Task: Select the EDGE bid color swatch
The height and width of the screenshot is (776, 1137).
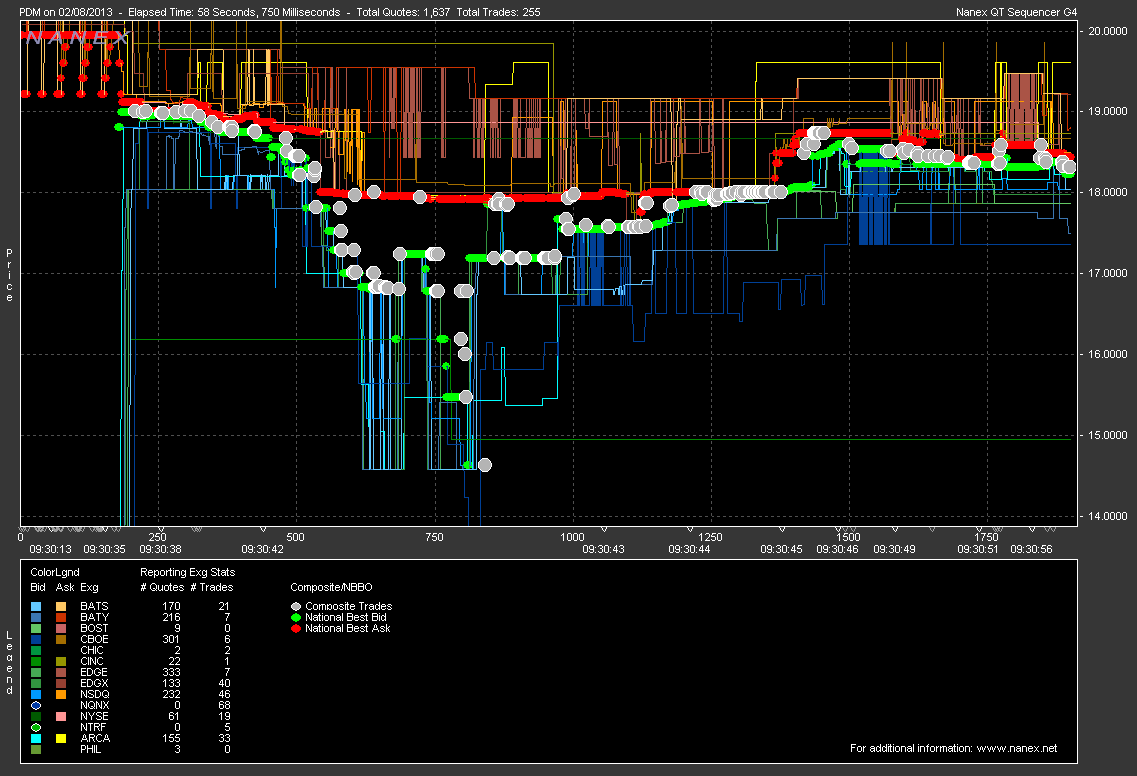Action: 36,672
